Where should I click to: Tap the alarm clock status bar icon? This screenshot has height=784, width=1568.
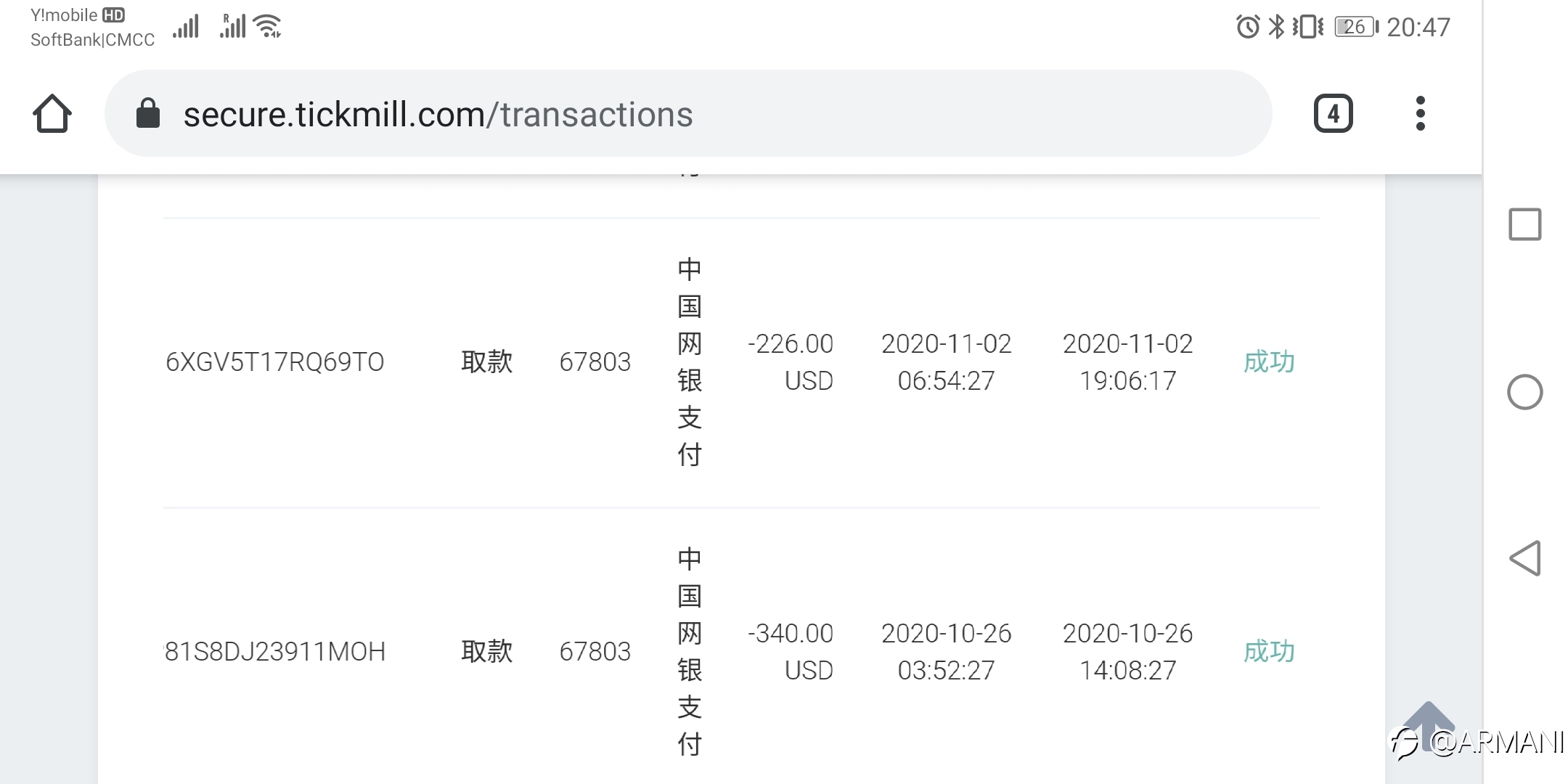click(x=1248, y=27)
